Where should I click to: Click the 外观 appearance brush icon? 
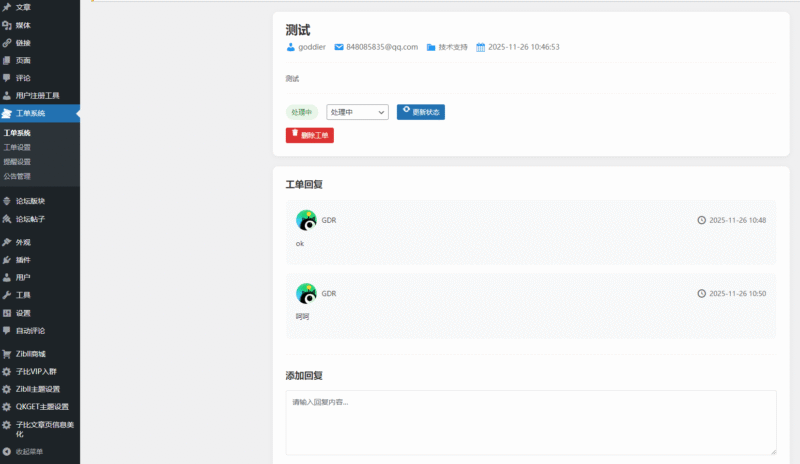click(x=7, y=242)
